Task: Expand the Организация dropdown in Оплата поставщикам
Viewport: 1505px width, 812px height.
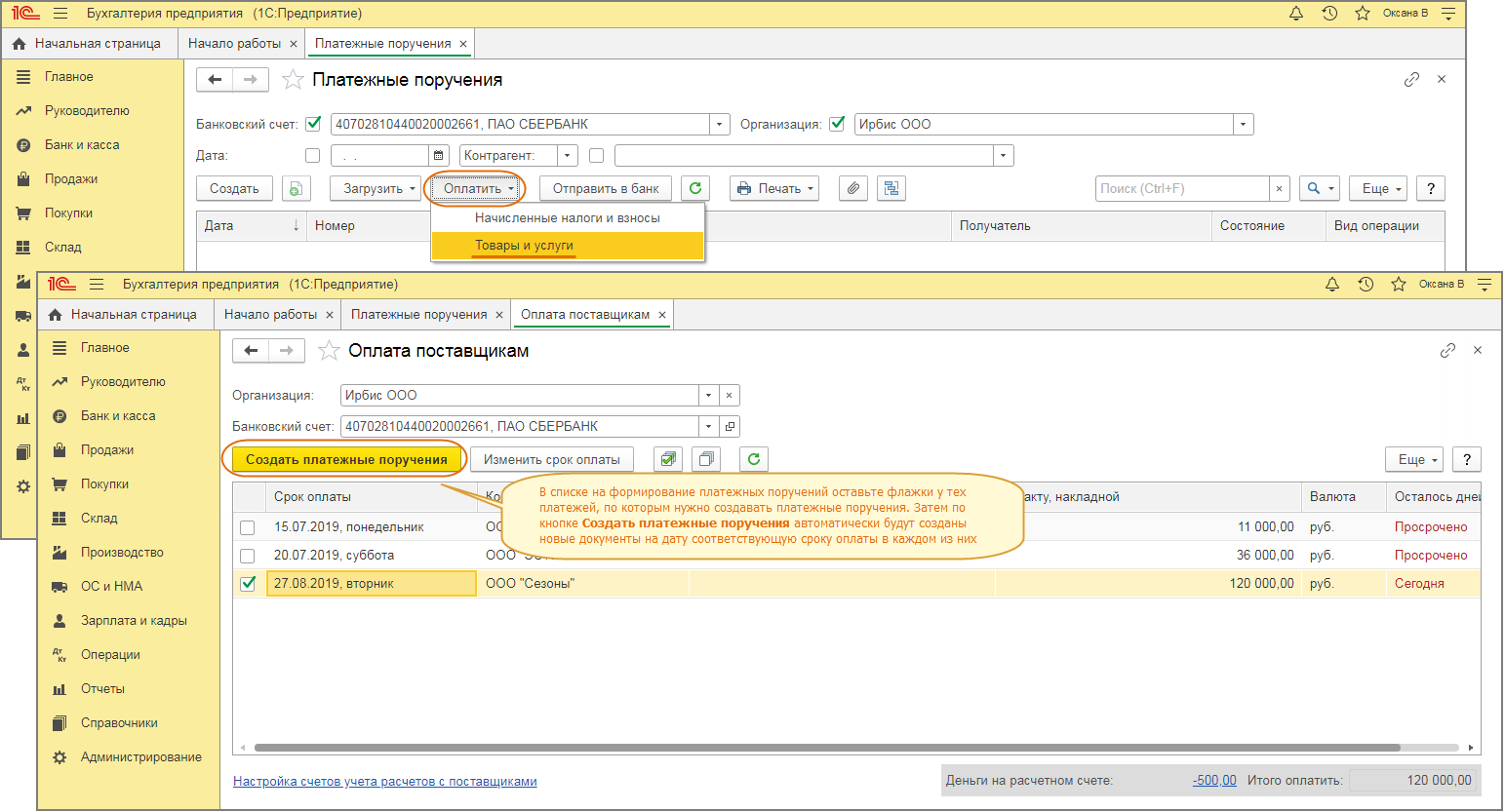Action: [709, 396]
